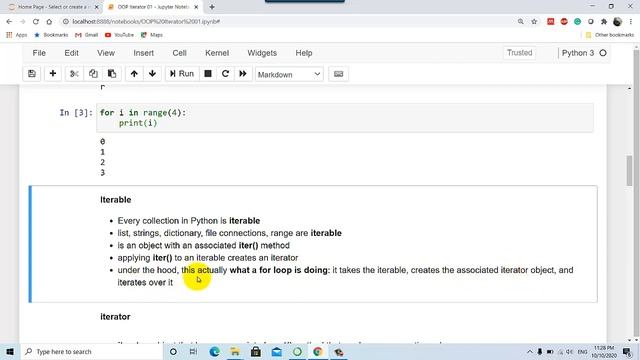The image size is (640, 360).
Task: Open Apps bookmark shortcut
Action: [17, 35]
